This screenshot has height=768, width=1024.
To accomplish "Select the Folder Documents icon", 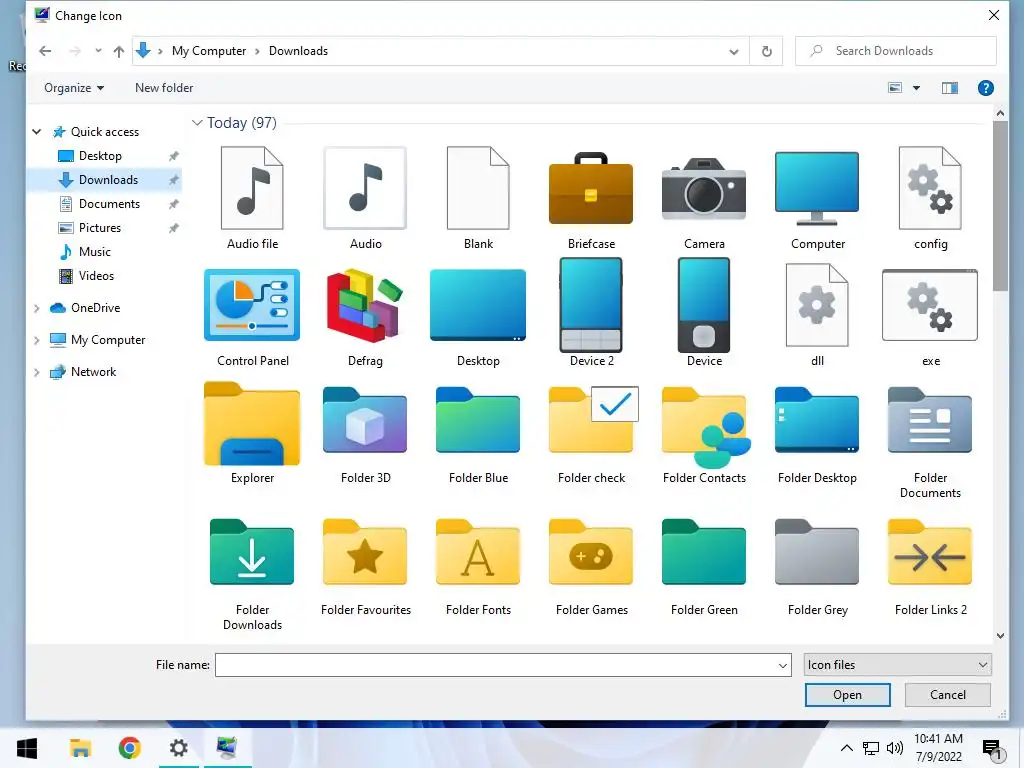I will pos(930,421).
